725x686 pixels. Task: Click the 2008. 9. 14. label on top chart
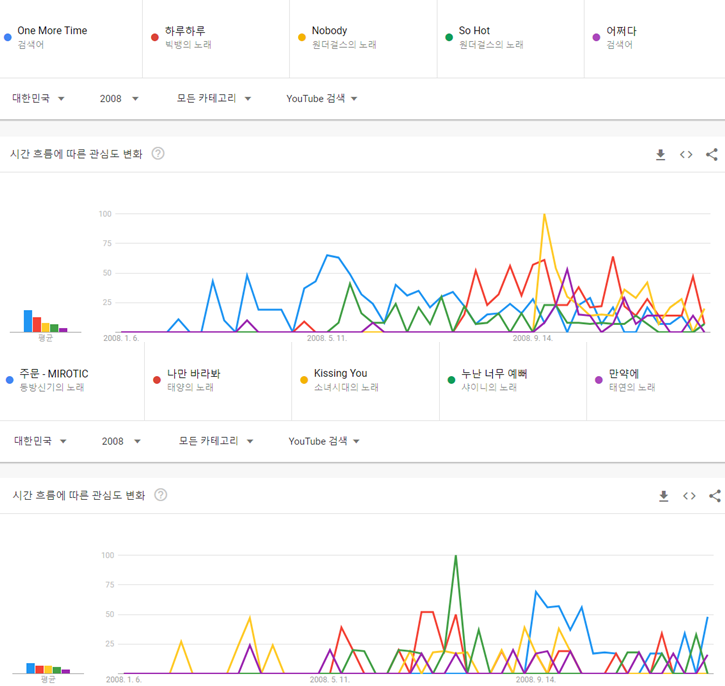coord(533,338)
